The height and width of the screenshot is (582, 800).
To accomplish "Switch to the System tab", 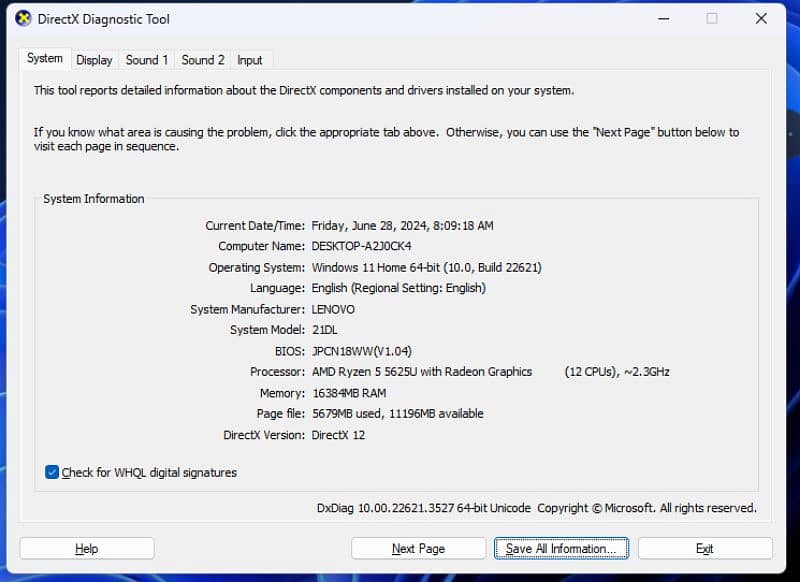I will [x=44, y=59].
